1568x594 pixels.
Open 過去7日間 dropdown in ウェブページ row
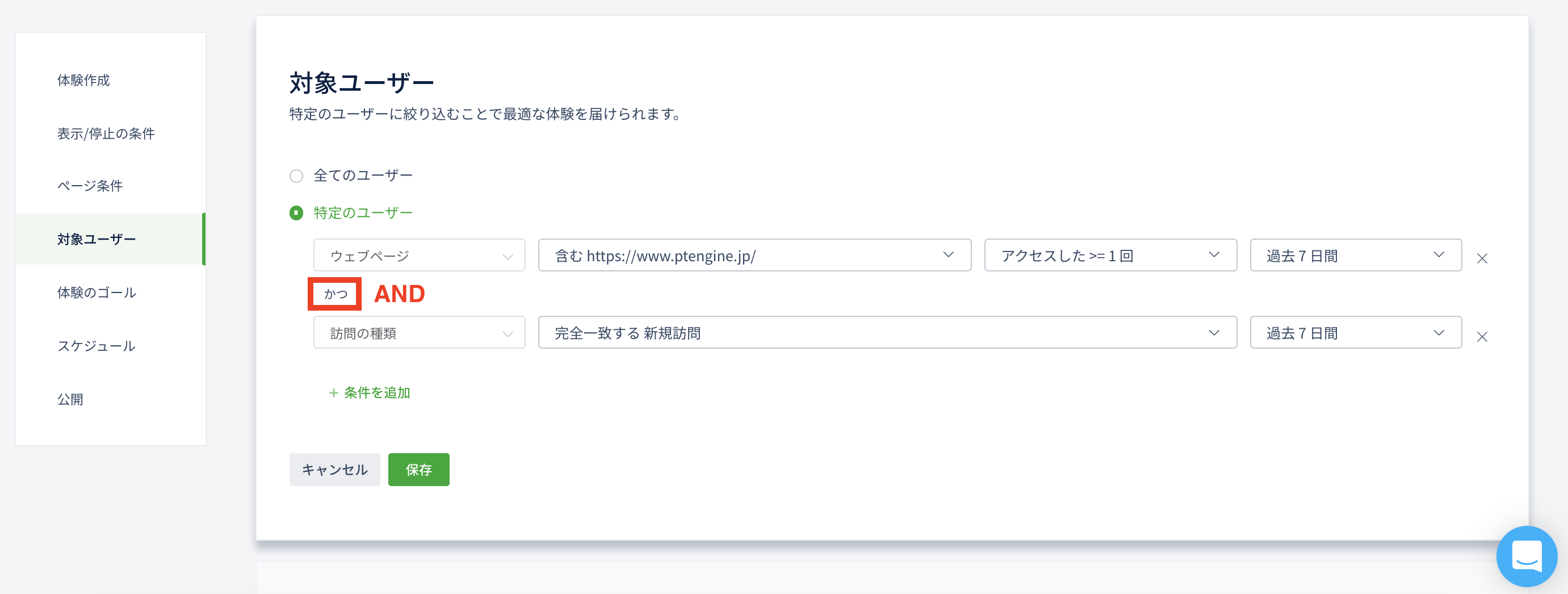pos(1356,255)
